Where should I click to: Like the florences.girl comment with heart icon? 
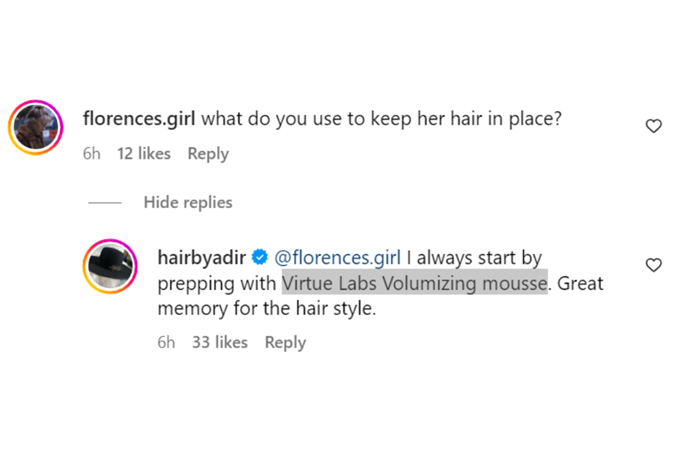653,126
